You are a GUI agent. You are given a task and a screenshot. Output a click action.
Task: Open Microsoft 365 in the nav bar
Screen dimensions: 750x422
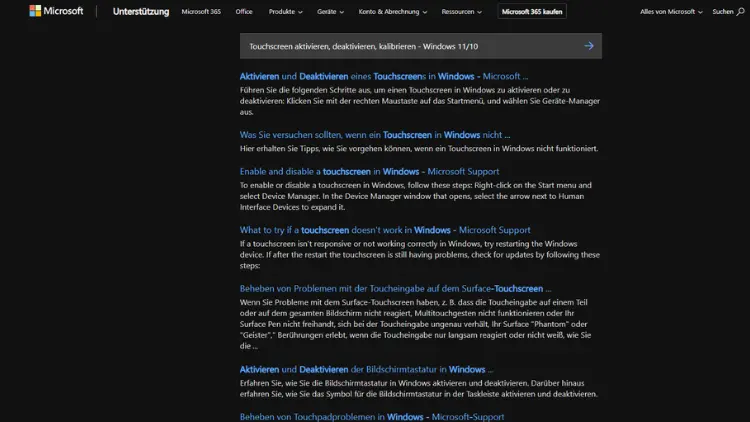[x=201, y=11]
